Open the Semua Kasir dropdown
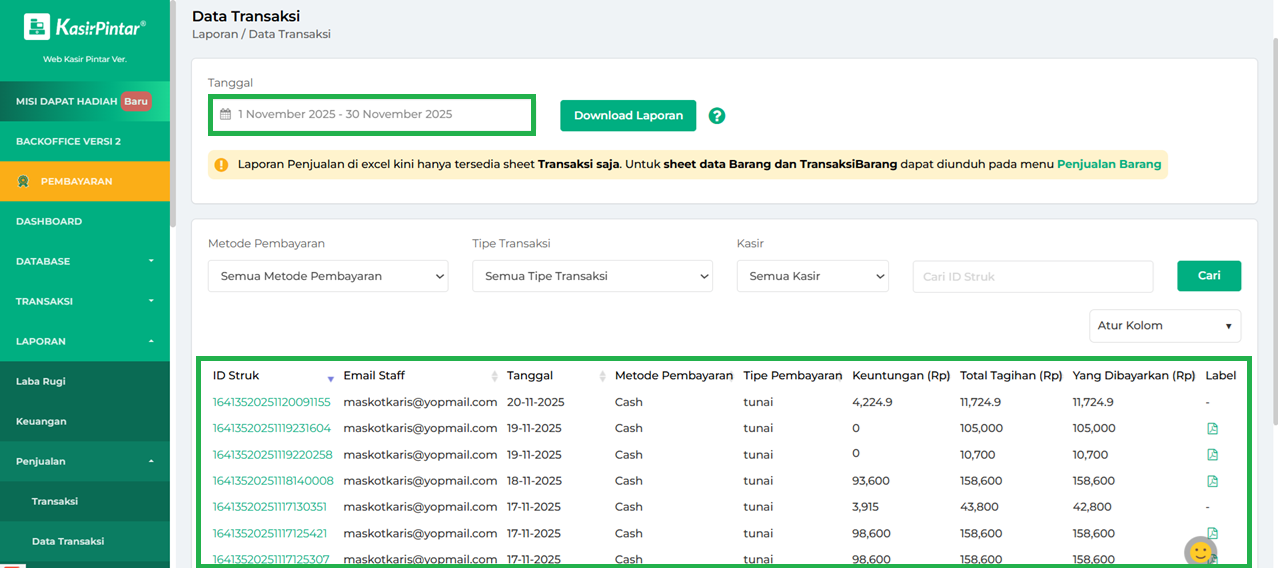 pyautogui.click(x=812, y=276)
